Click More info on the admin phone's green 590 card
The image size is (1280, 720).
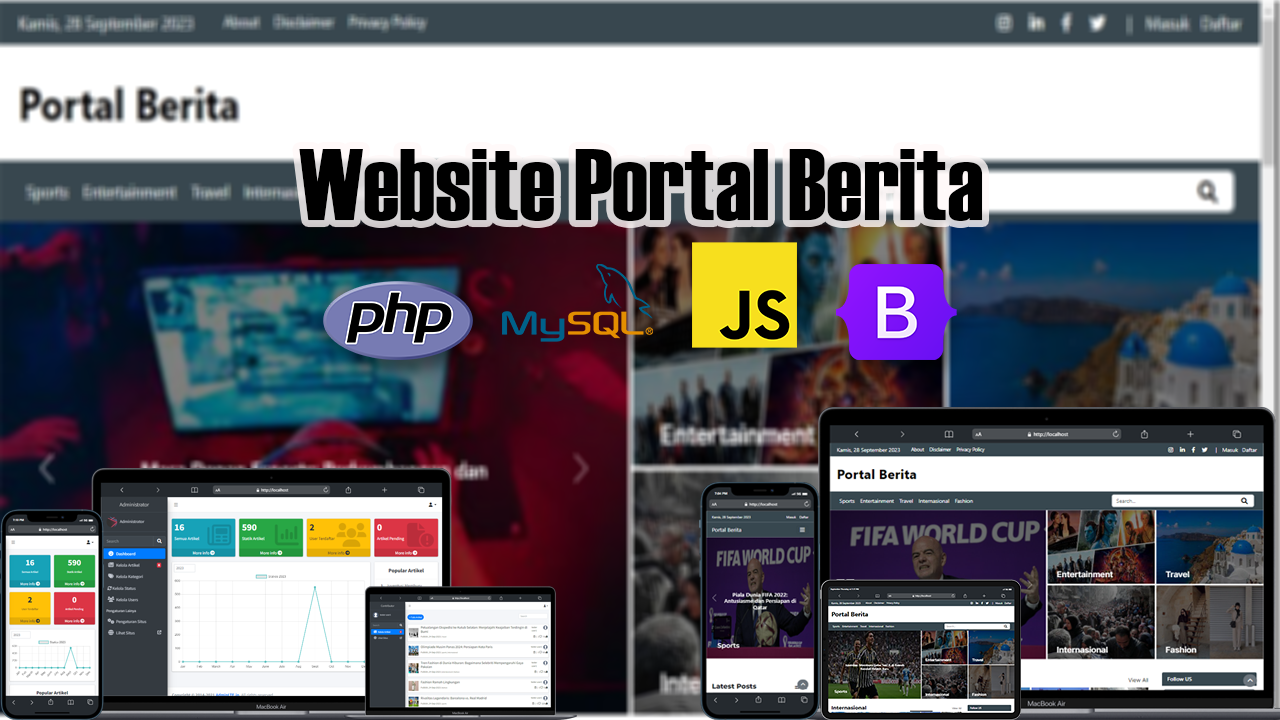(x=74, y=583)
